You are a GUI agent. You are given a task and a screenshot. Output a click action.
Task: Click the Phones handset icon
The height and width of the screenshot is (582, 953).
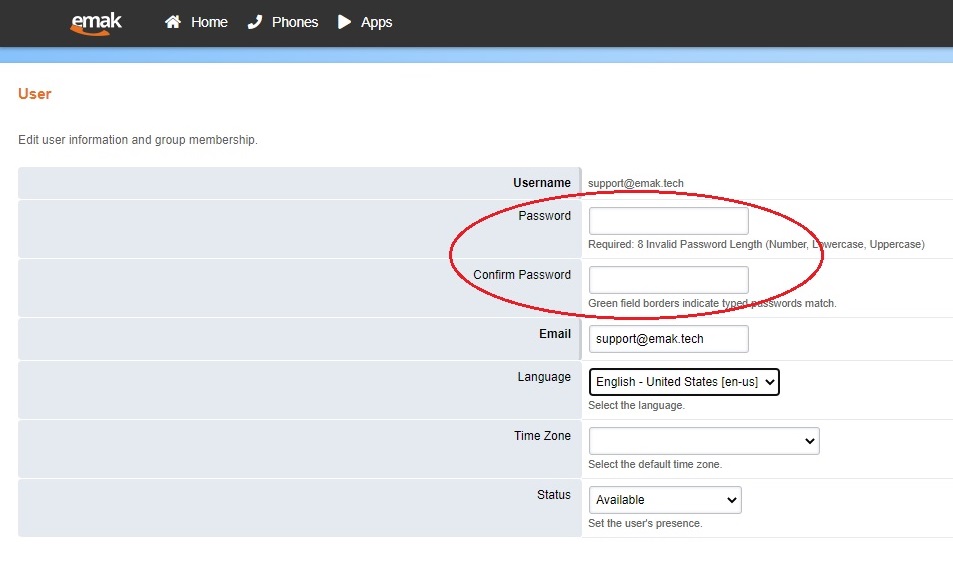[256, 21]
